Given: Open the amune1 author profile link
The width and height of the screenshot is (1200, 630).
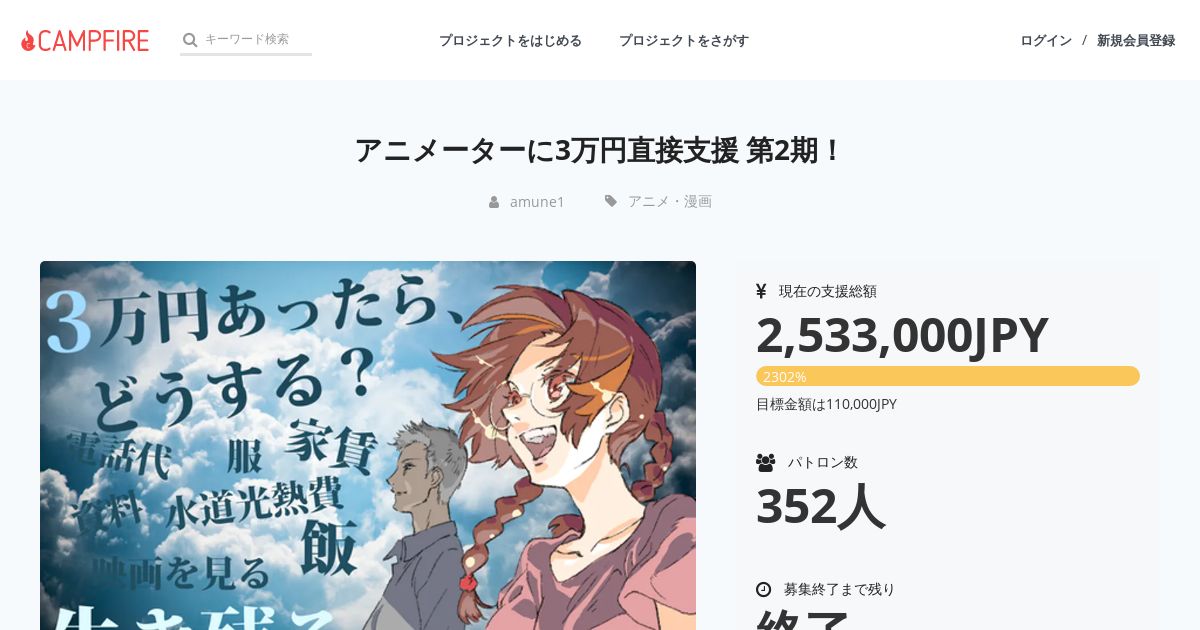Looking at the screenshot, I should (x=537, y=201).
